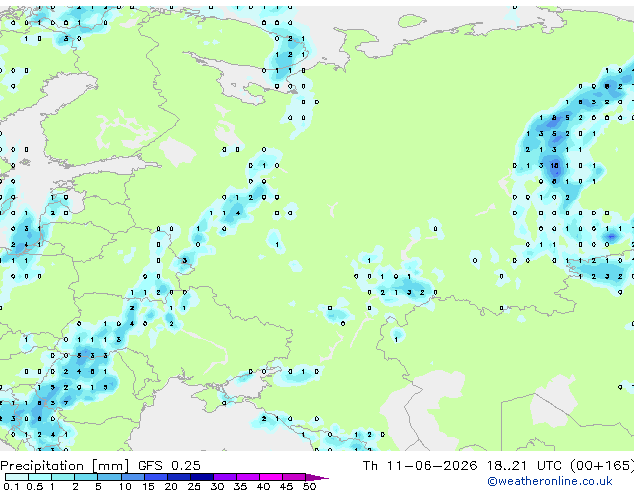Click the '45' legend scale label

286,486
